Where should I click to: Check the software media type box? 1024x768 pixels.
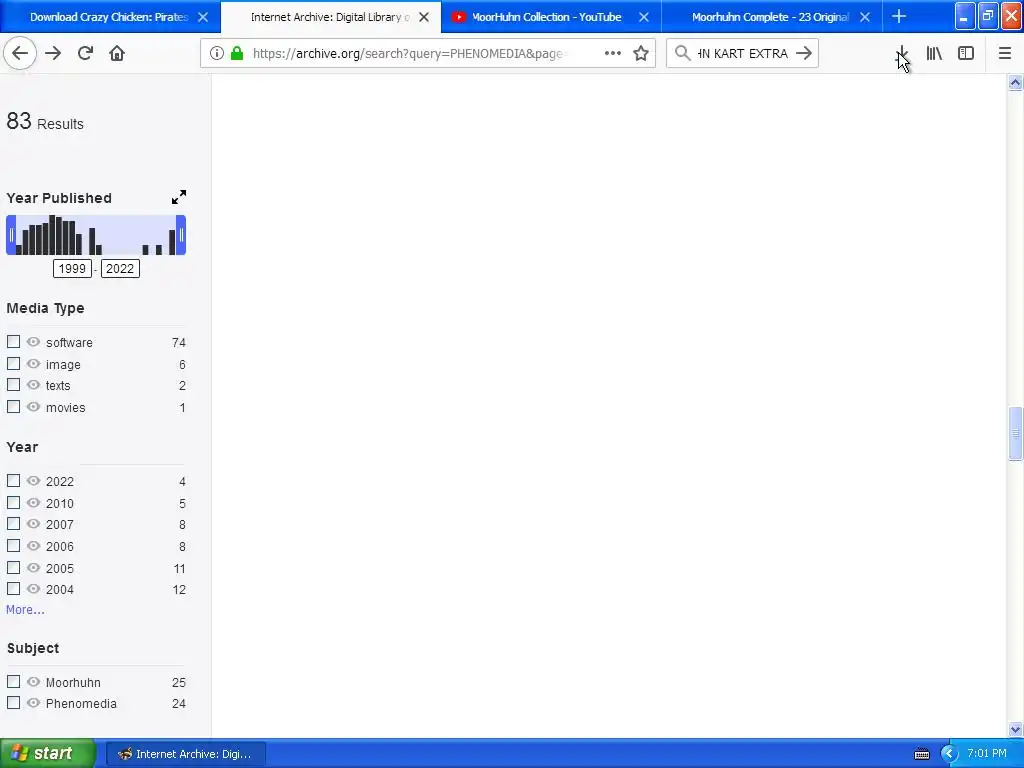13,342
